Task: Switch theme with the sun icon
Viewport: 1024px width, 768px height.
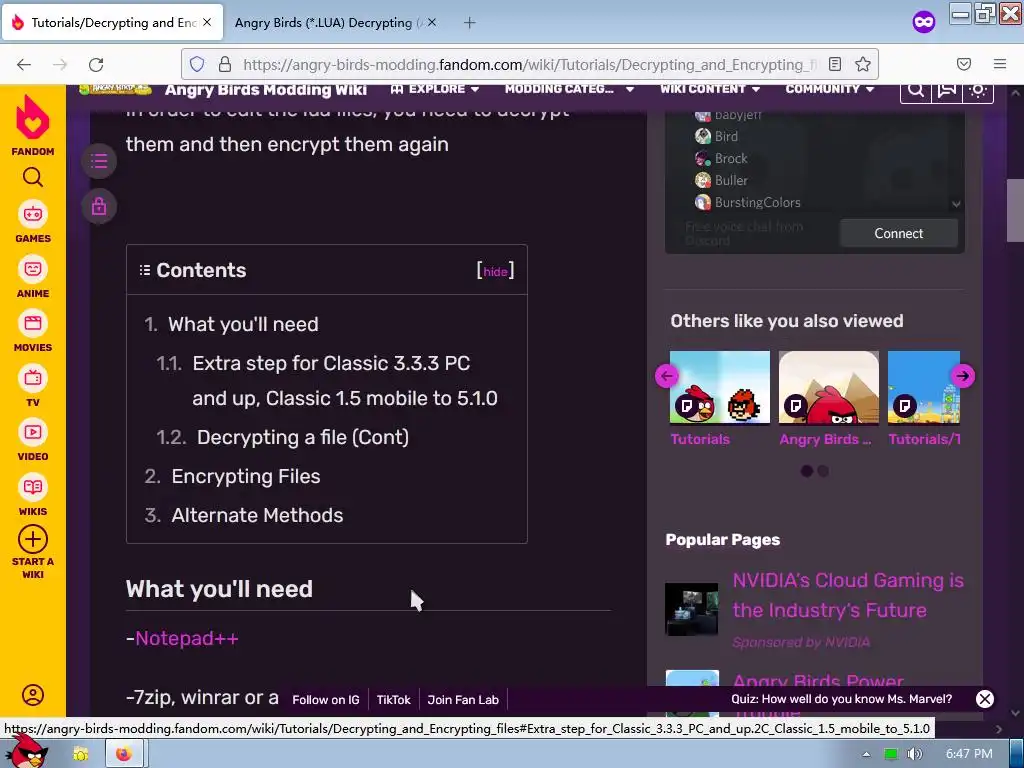Action: pyautogui.click(x=978, y=89)
